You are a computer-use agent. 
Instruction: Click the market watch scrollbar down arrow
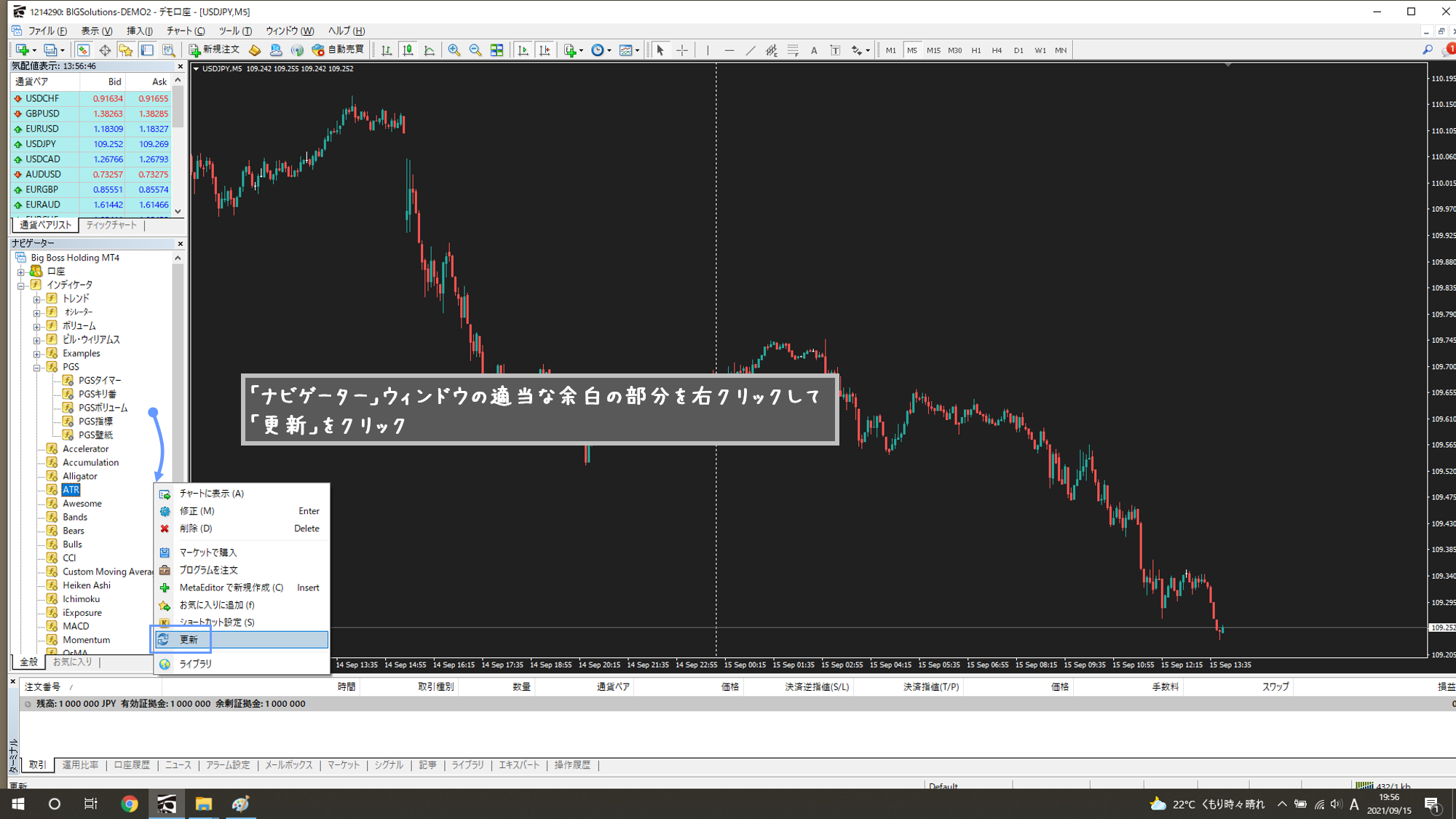[178, 211]
